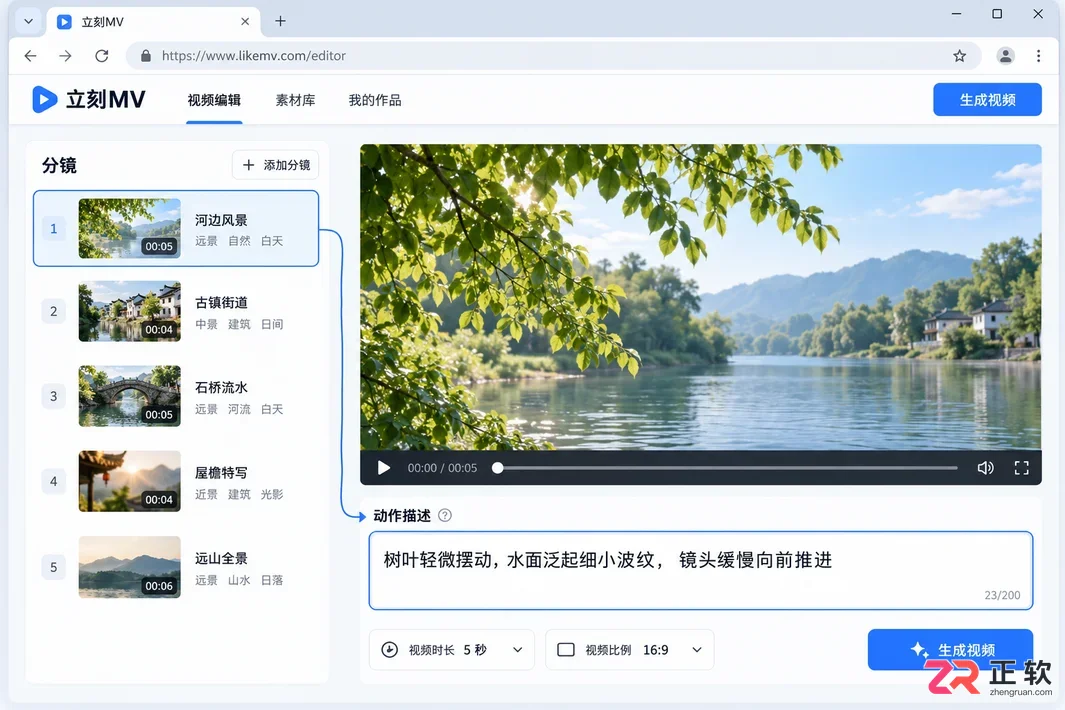Select the 屋檐特写 storyboard thumbnail

click(130, 481)
